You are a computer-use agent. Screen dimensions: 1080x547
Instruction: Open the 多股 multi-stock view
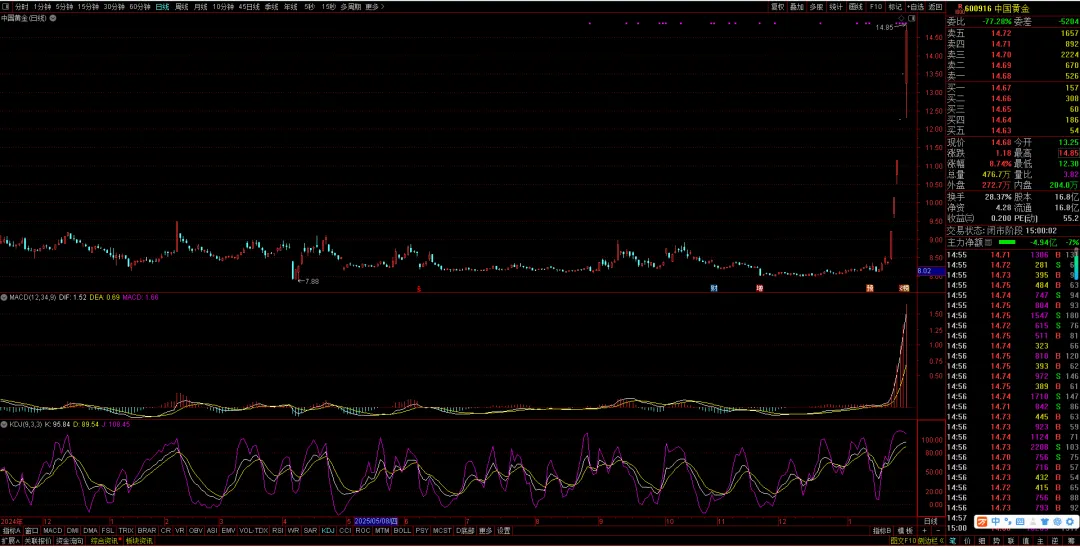pos(816,7)
